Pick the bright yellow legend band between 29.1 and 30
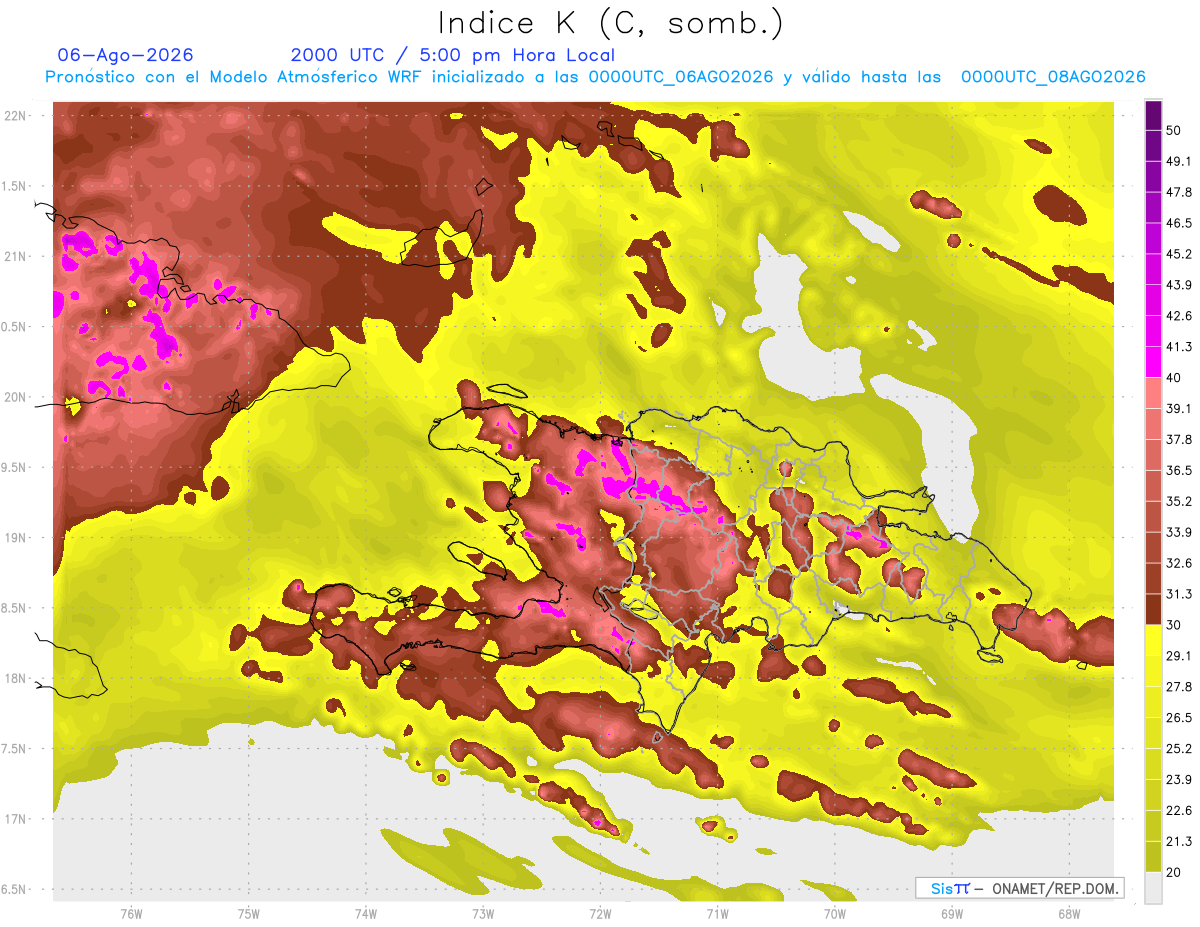This screenshot has height=927, width=1200. [x=1154, y=641]
